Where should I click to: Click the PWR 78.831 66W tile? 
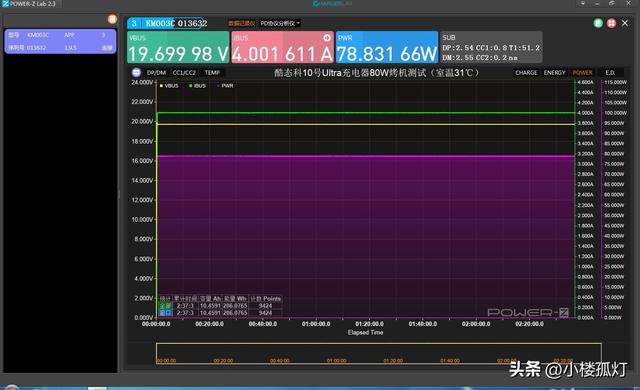(387, 47)
